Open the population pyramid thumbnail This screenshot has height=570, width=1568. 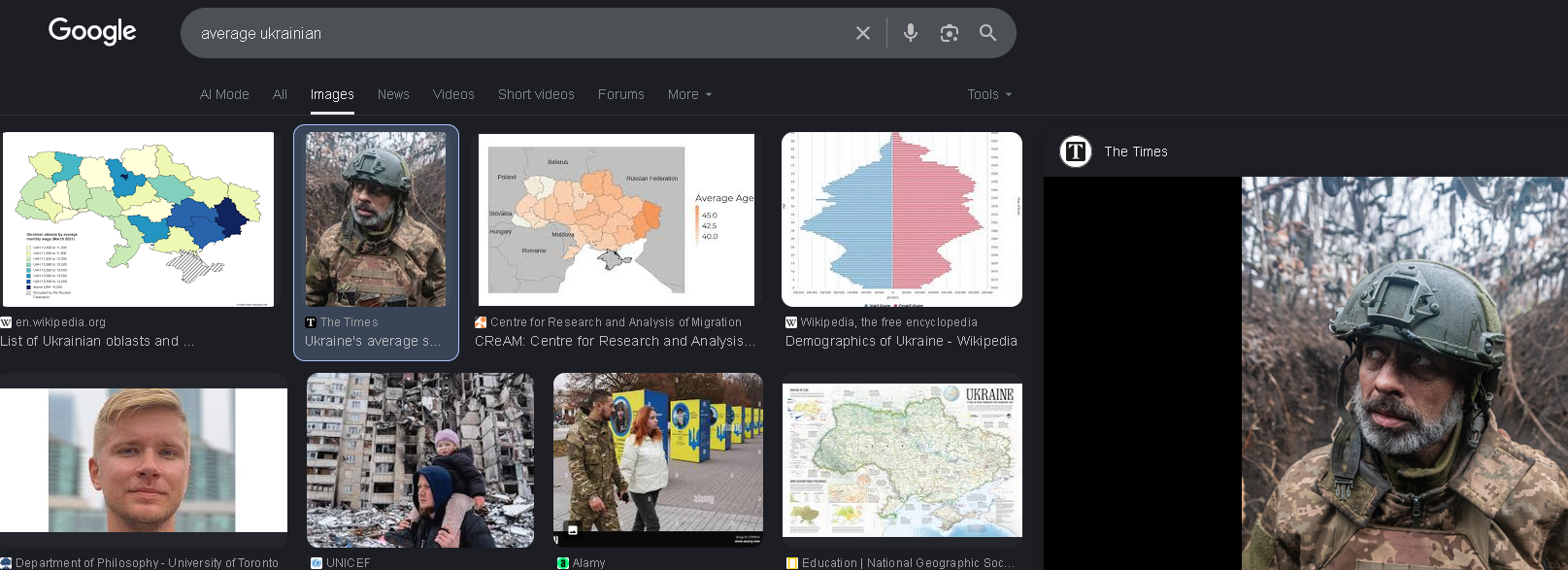click(x=902, y=219)
